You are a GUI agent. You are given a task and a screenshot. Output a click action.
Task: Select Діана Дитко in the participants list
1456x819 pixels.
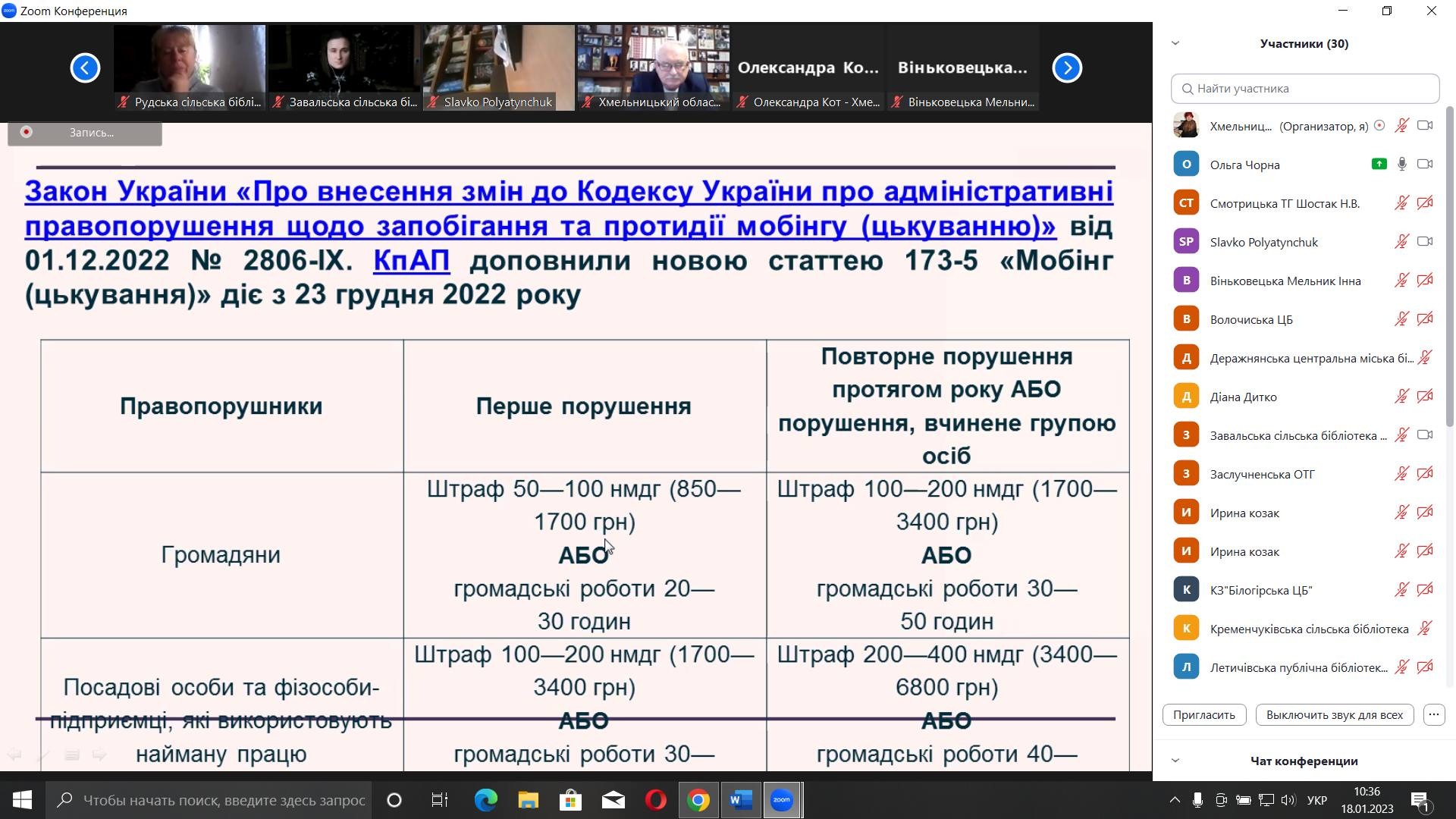1244,397
